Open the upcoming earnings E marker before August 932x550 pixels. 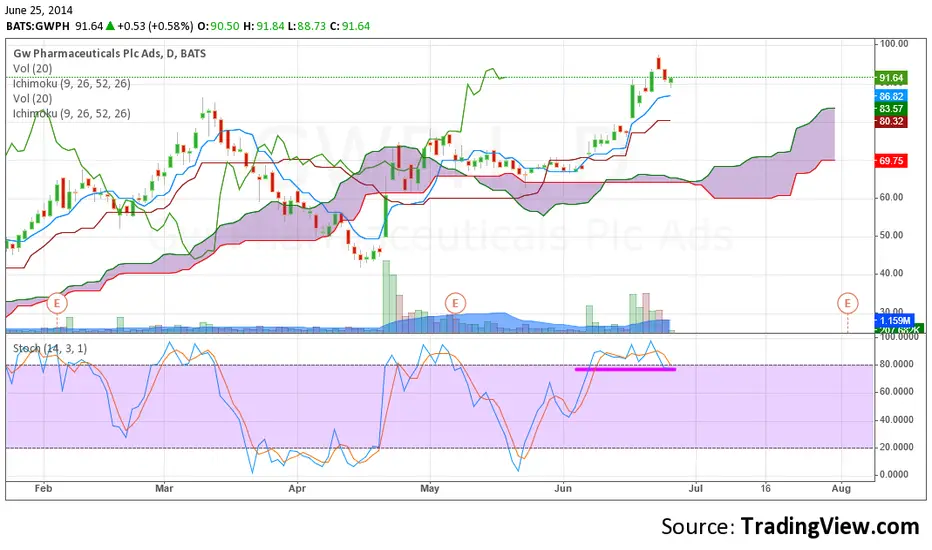coord(848,303)
